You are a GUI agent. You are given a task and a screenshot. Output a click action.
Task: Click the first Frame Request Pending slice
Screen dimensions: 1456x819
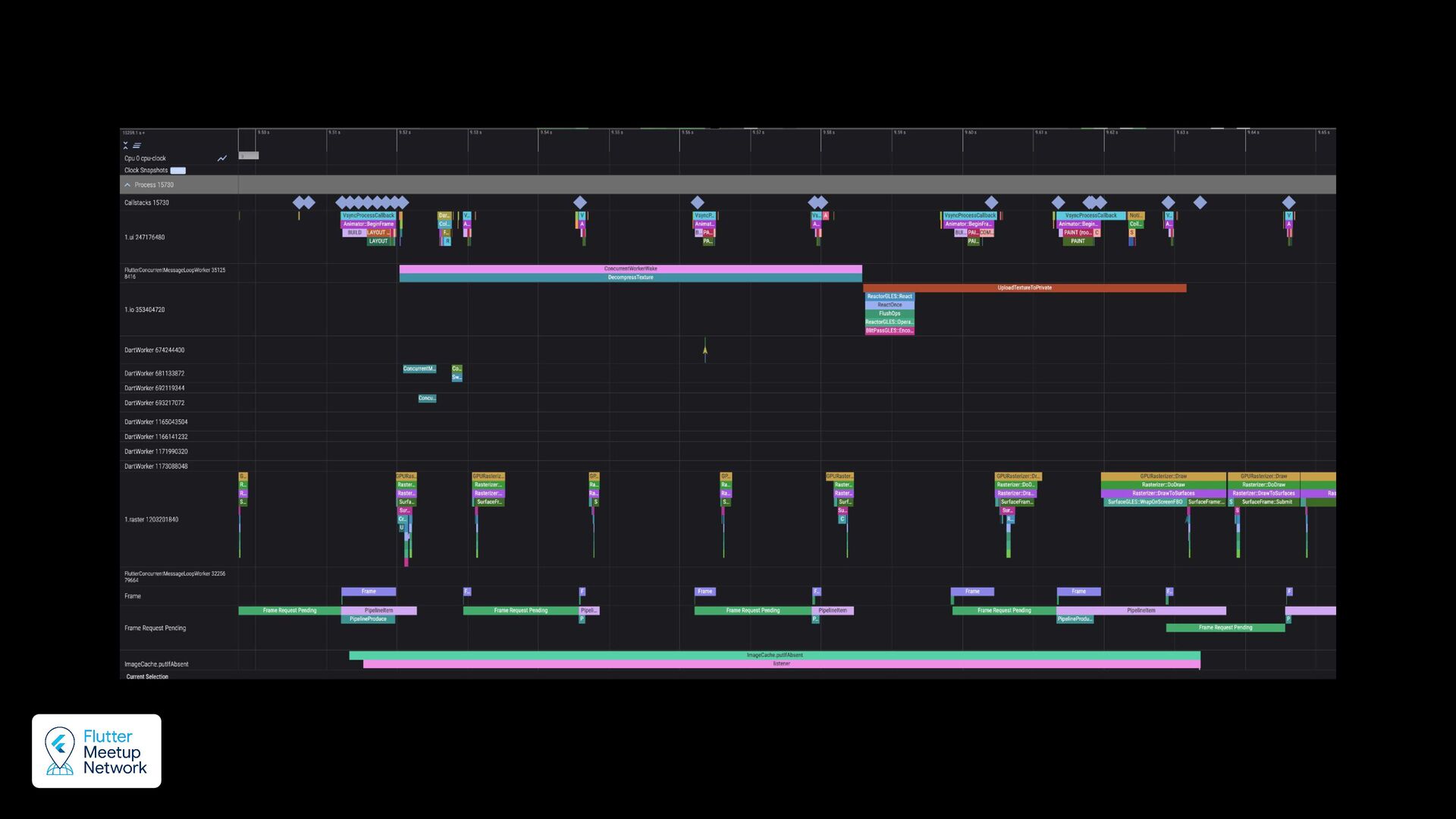pyautogui.click(x=290, y=610)
